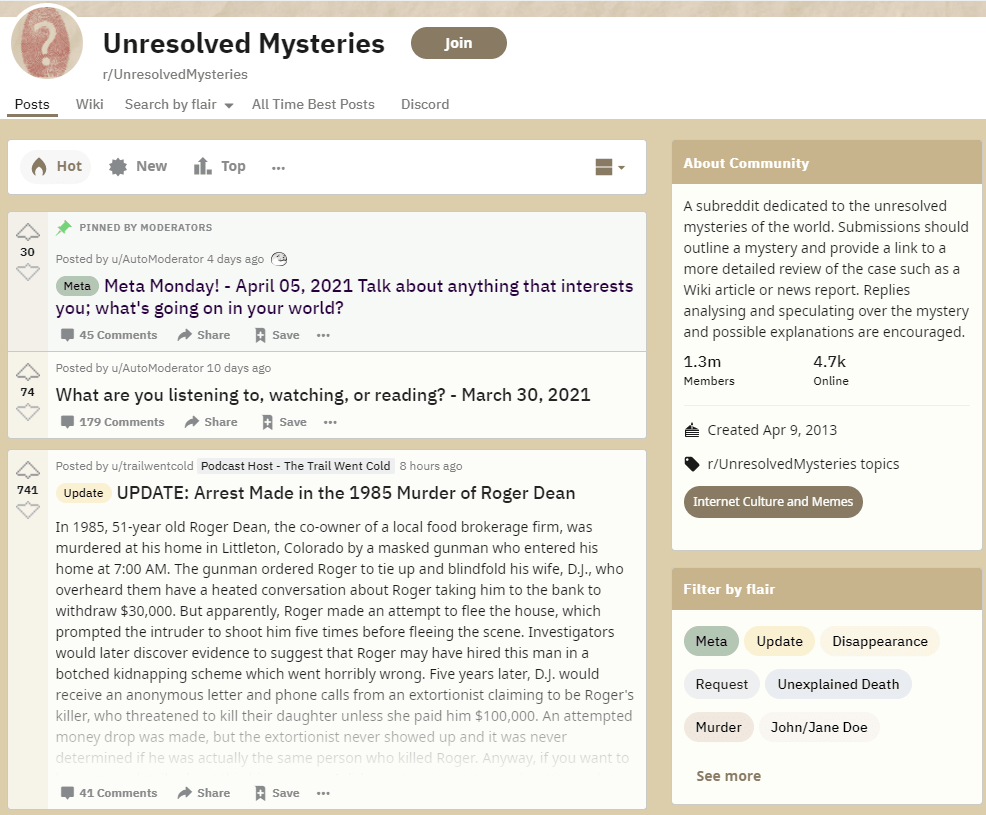Open more options on Meta Monday post
The height and width of the screenshot is (815, 986).
(x=323, y=335)
